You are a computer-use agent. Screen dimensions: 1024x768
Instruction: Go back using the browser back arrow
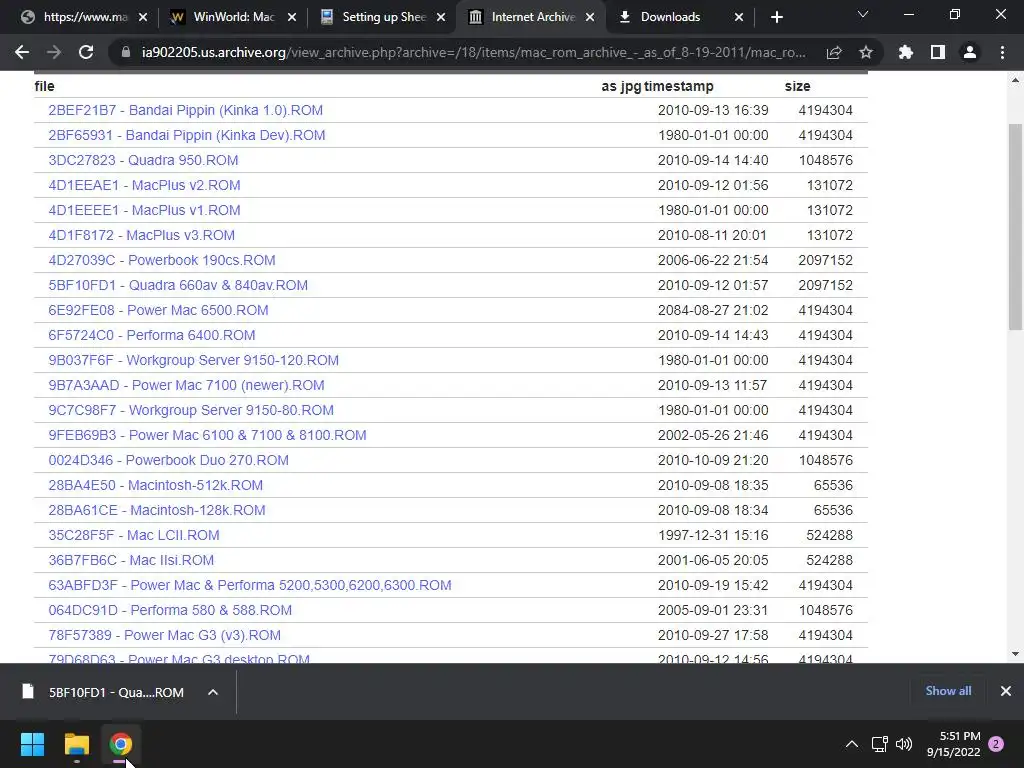[22, 52]
